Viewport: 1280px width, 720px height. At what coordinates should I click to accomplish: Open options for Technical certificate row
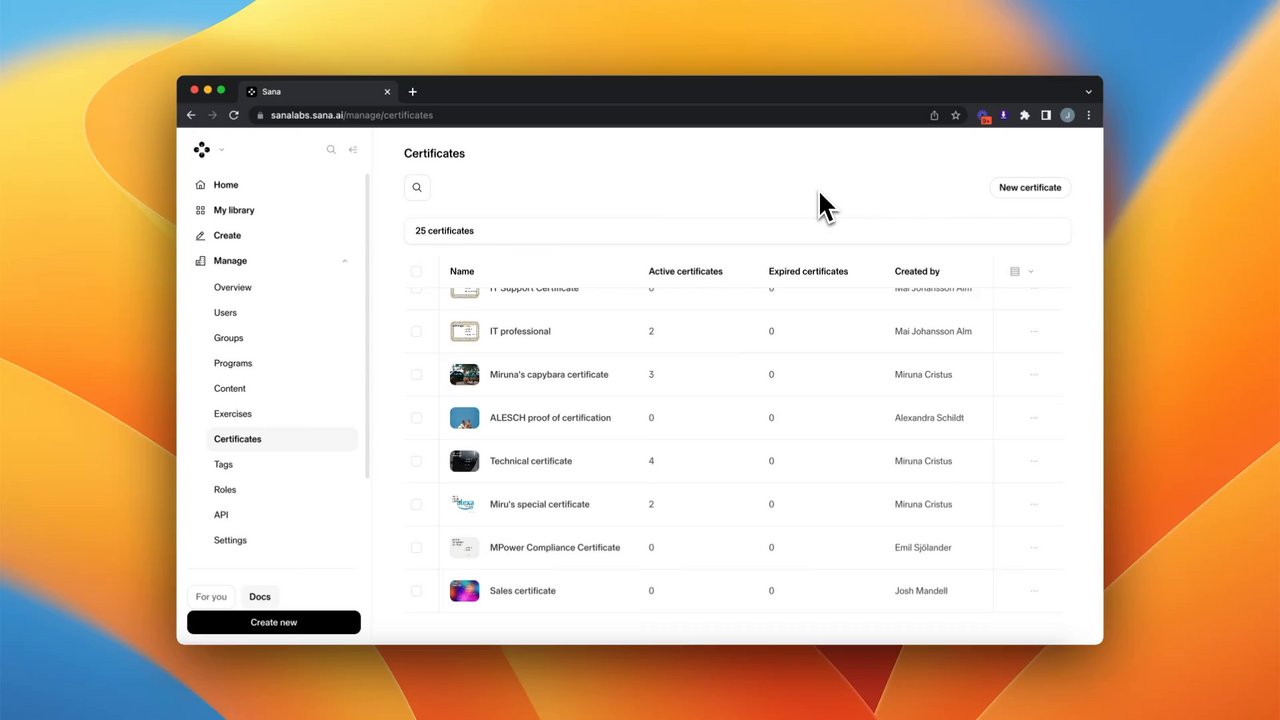point(1034,461)
